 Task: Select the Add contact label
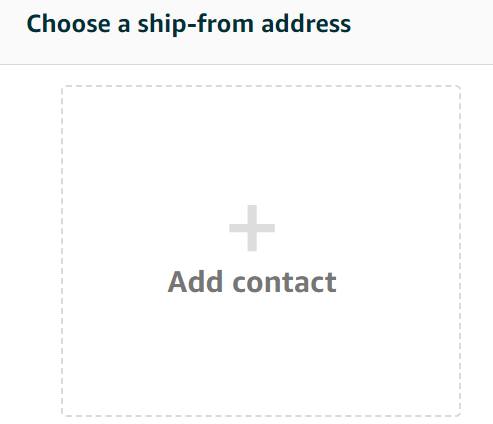[x=252, y=282]
